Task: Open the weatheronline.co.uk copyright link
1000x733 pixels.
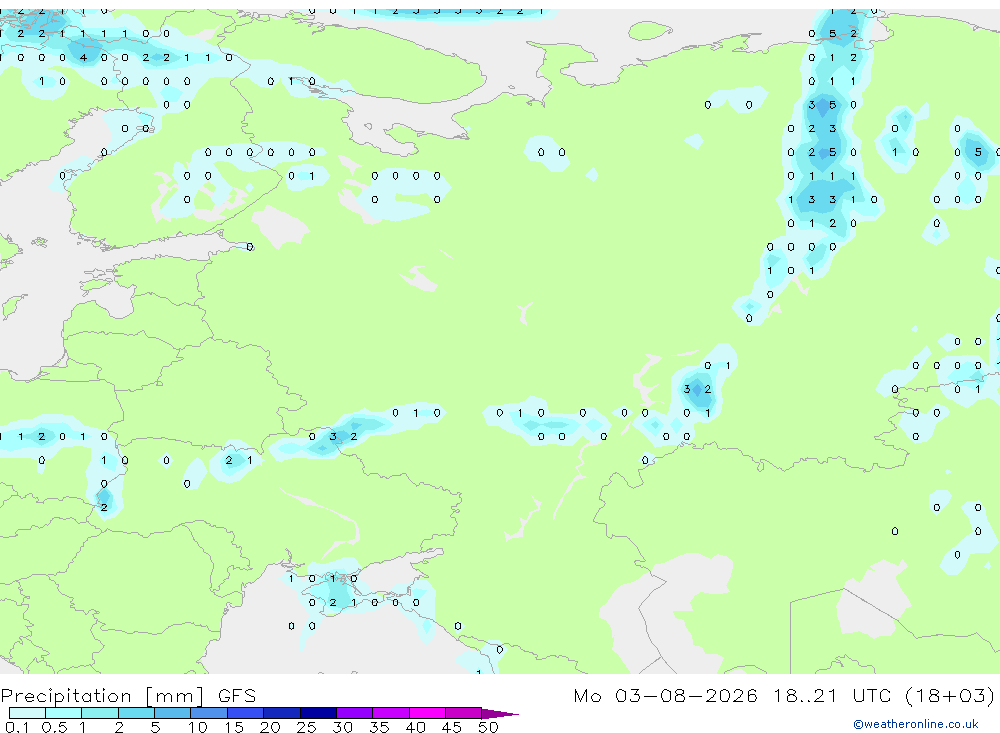Action: (x=916, y=724)
